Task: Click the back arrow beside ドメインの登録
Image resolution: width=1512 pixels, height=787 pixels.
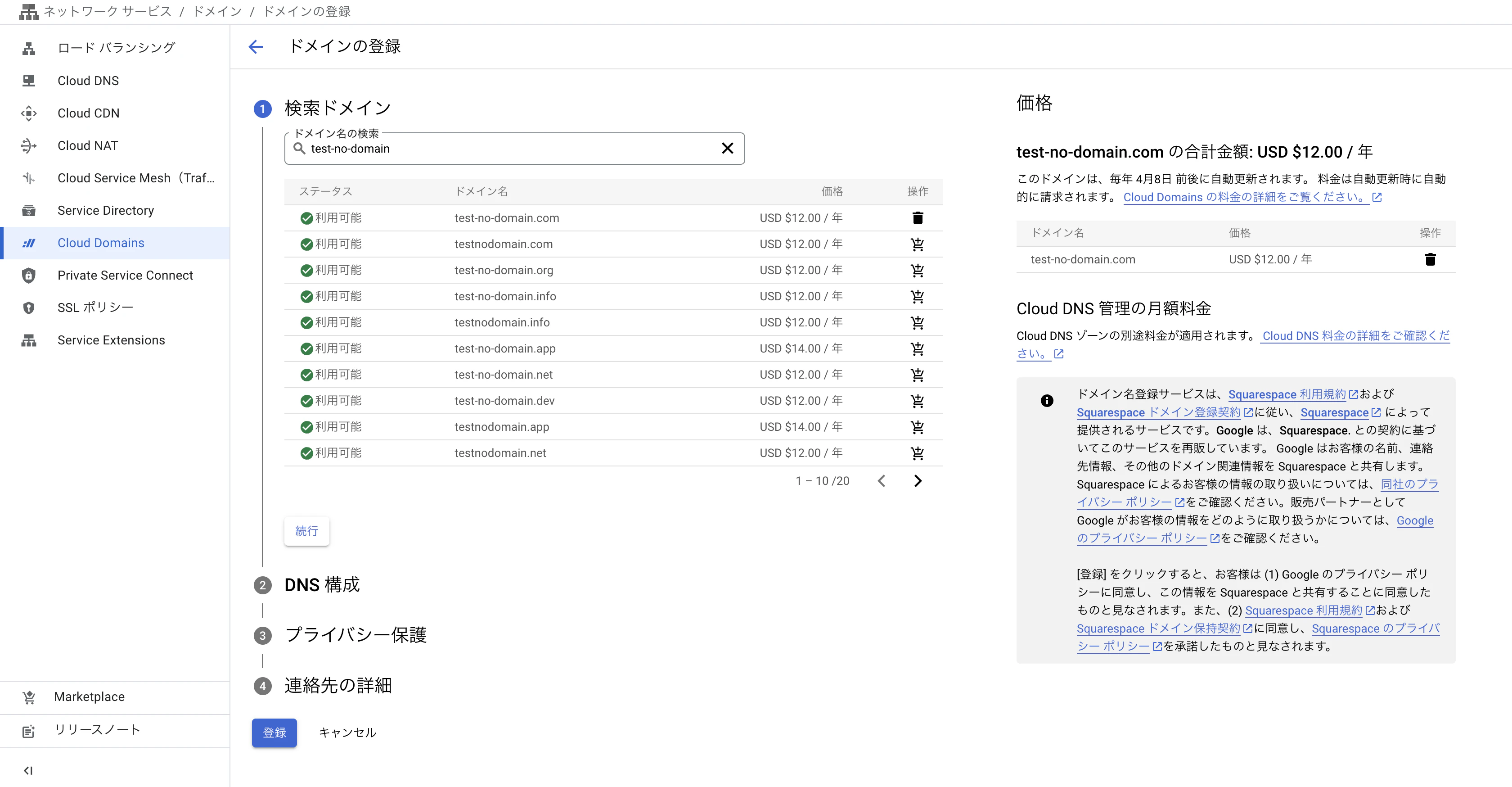Action: click(256, 46)
